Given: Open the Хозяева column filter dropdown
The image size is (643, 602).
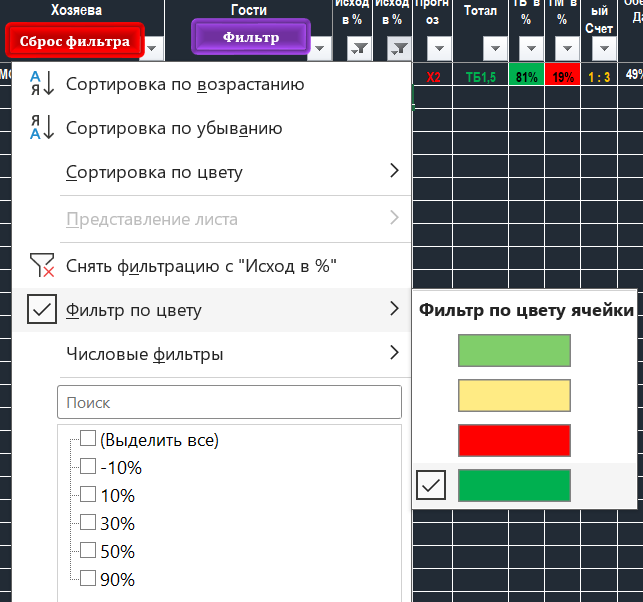Looking at the screenshot, I should click(x=153, y=49).
